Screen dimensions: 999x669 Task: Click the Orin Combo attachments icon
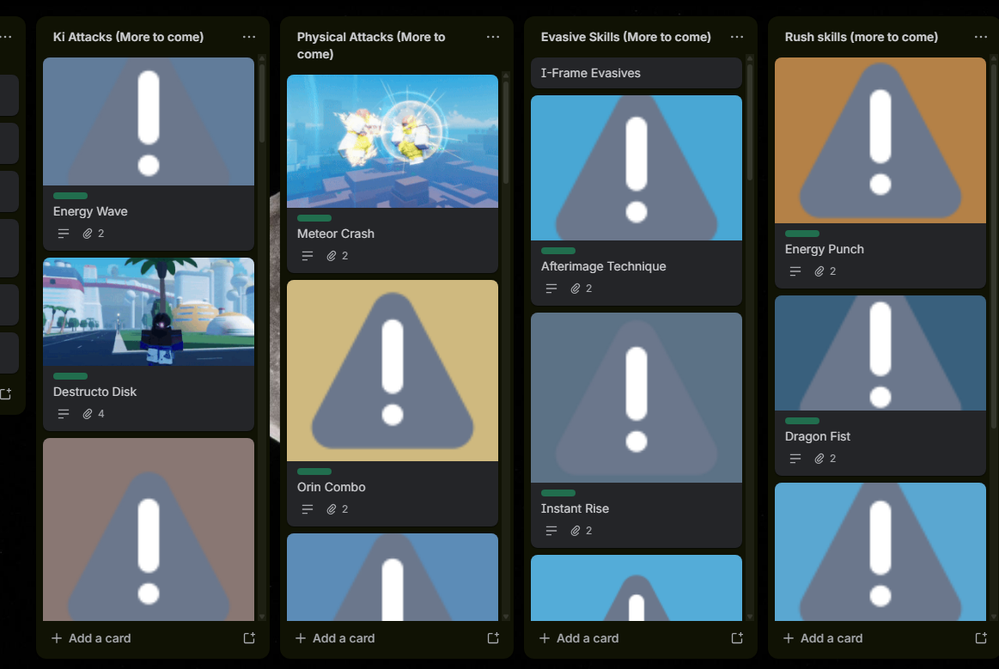[x=331, y=510]
